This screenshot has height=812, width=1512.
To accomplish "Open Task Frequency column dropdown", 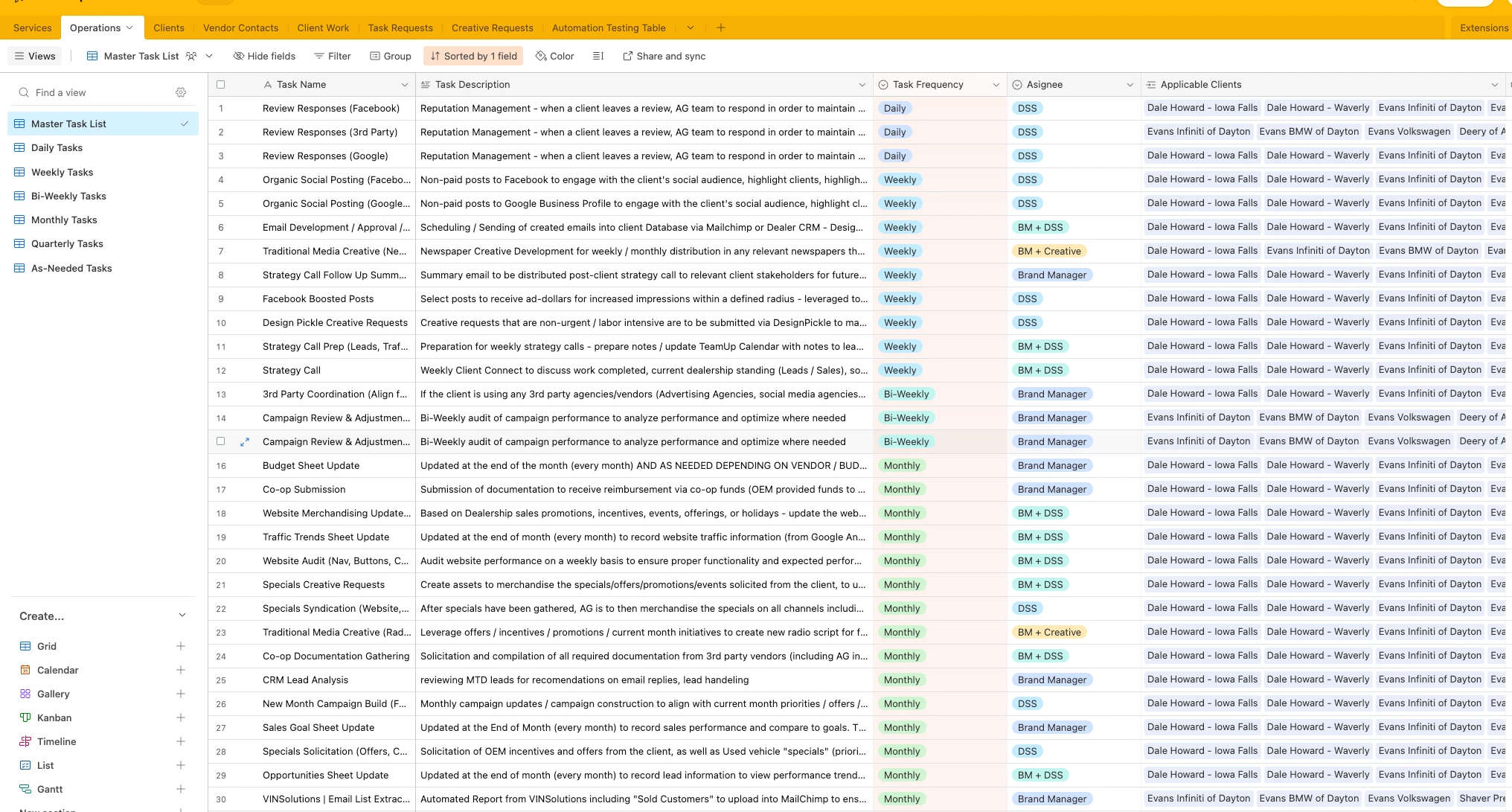I will pyautogui.click(x=996, y=85).
